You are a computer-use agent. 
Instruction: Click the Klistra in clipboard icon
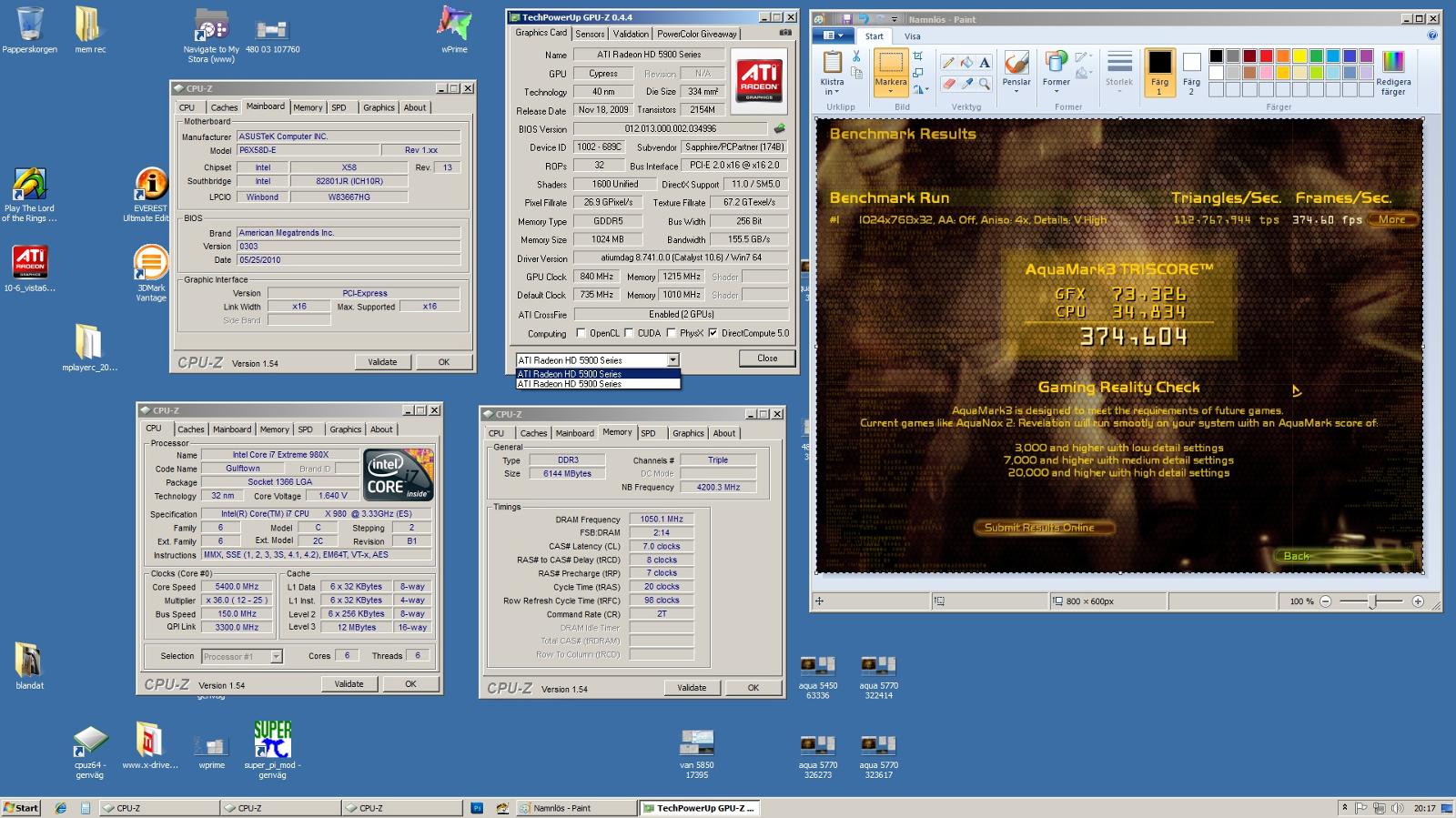tap(833, 63)
